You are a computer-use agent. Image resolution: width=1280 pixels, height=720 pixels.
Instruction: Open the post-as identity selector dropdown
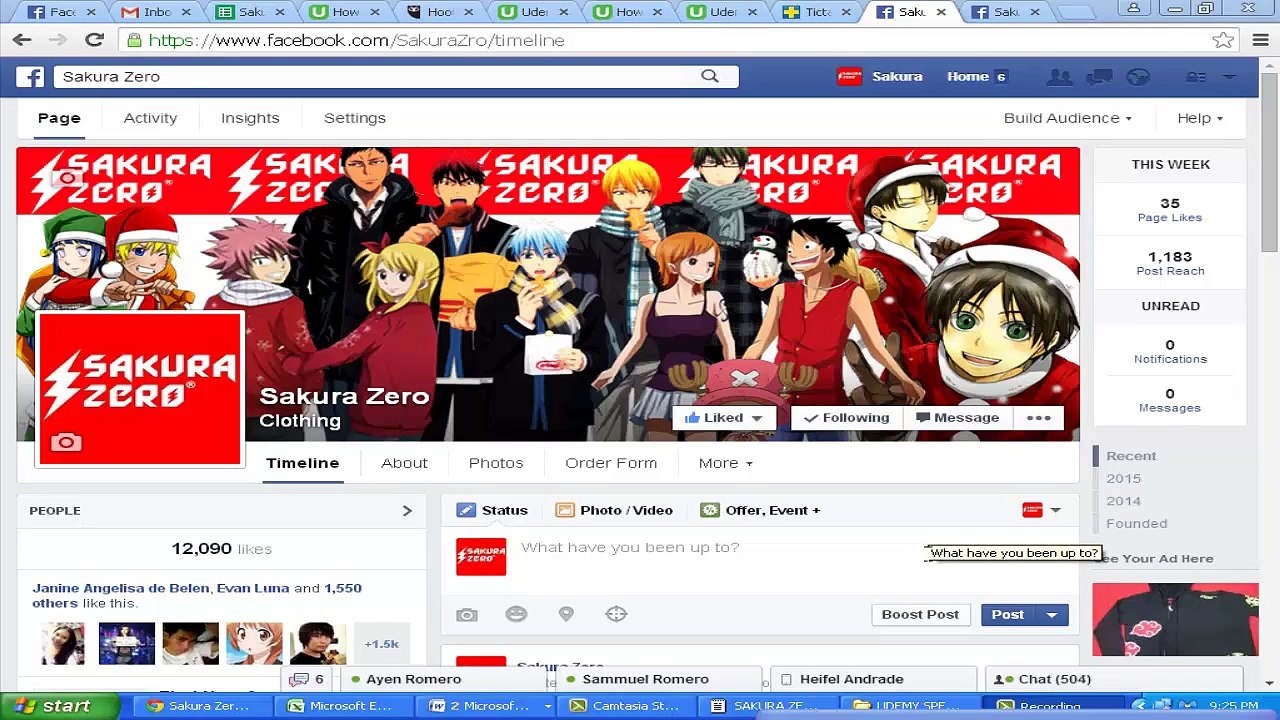1042,510
